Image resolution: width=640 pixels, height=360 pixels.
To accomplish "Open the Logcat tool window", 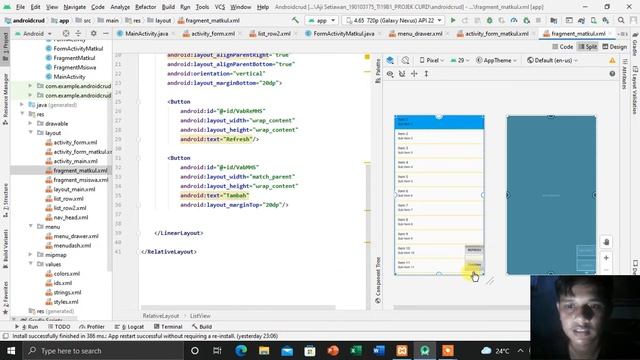I will [x=129, y=327].
